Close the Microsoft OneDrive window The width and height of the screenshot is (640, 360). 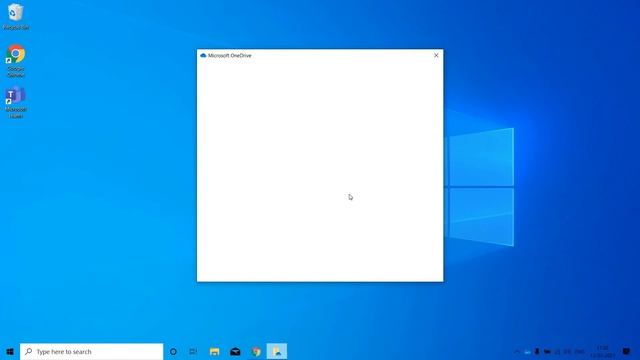pos(436,55)
